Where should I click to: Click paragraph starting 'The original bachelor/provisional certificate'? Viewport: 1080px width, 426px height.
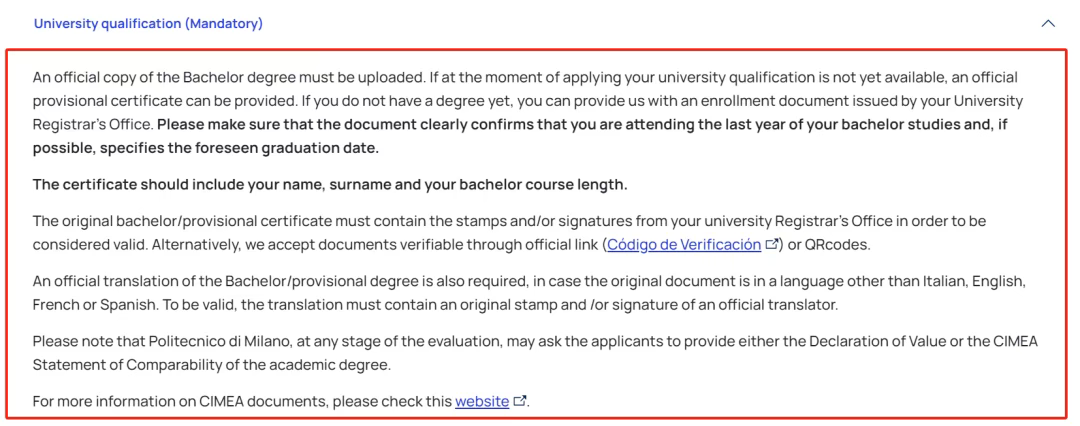400,221
